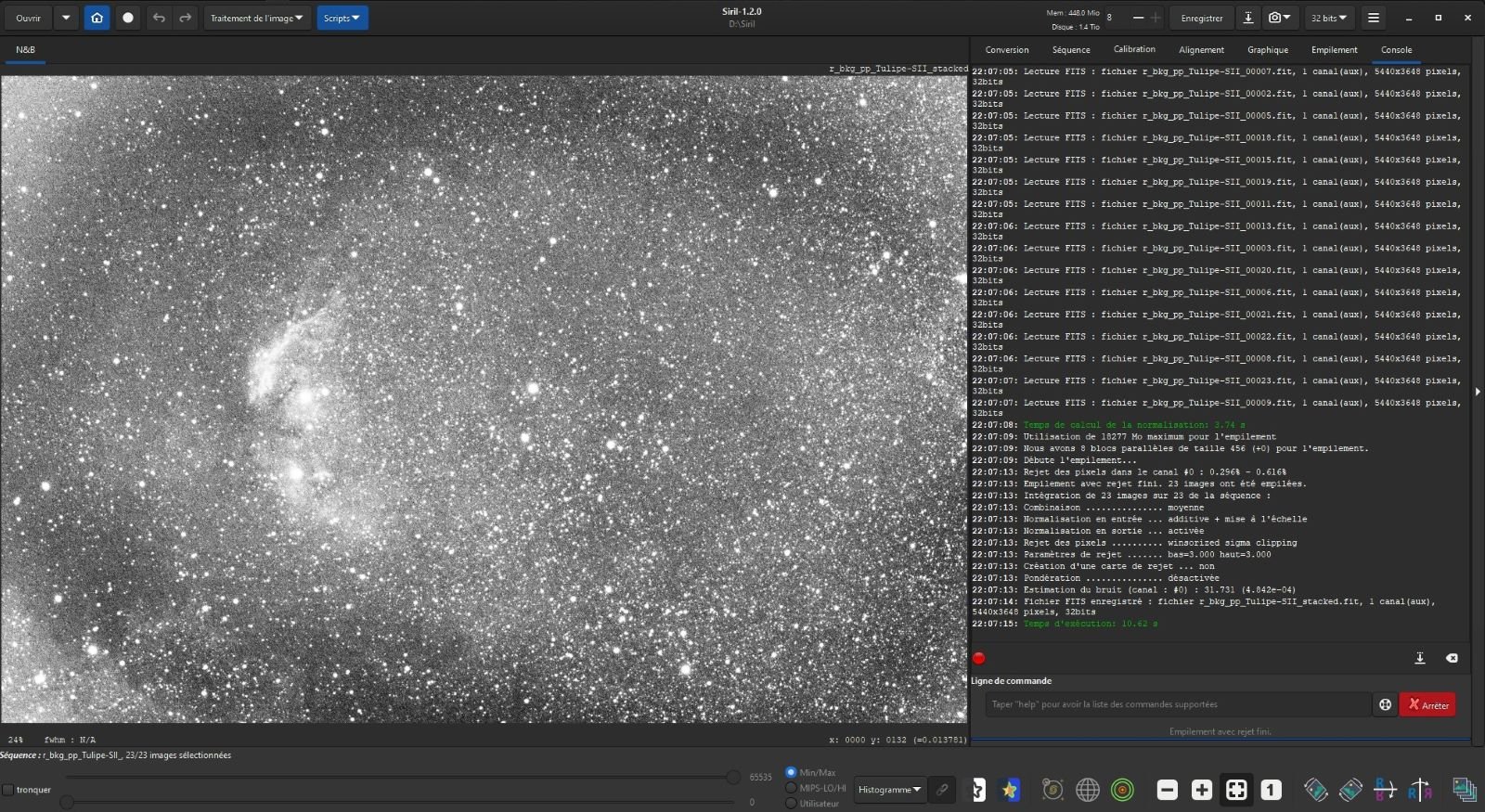This screenshot has height=812, width=1485.
Task: Click the livestacking circle icon
Action: coord(128,18)
